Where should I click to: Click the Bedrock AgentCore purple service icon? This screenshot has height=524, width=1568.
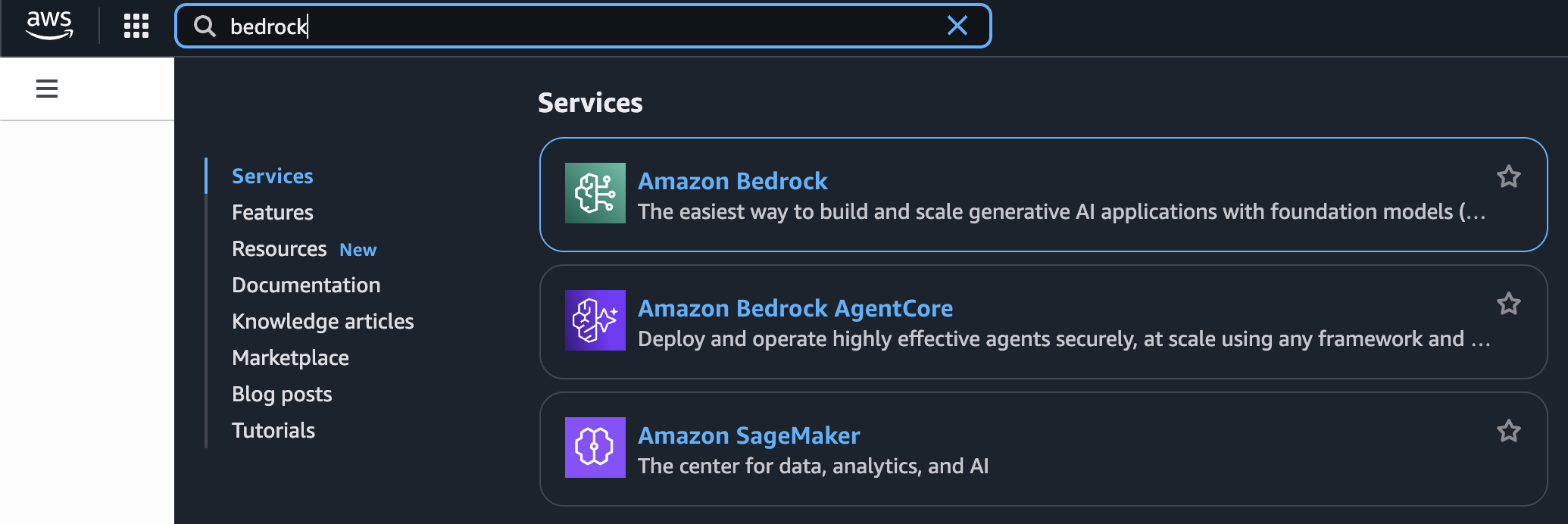[595, 320]
